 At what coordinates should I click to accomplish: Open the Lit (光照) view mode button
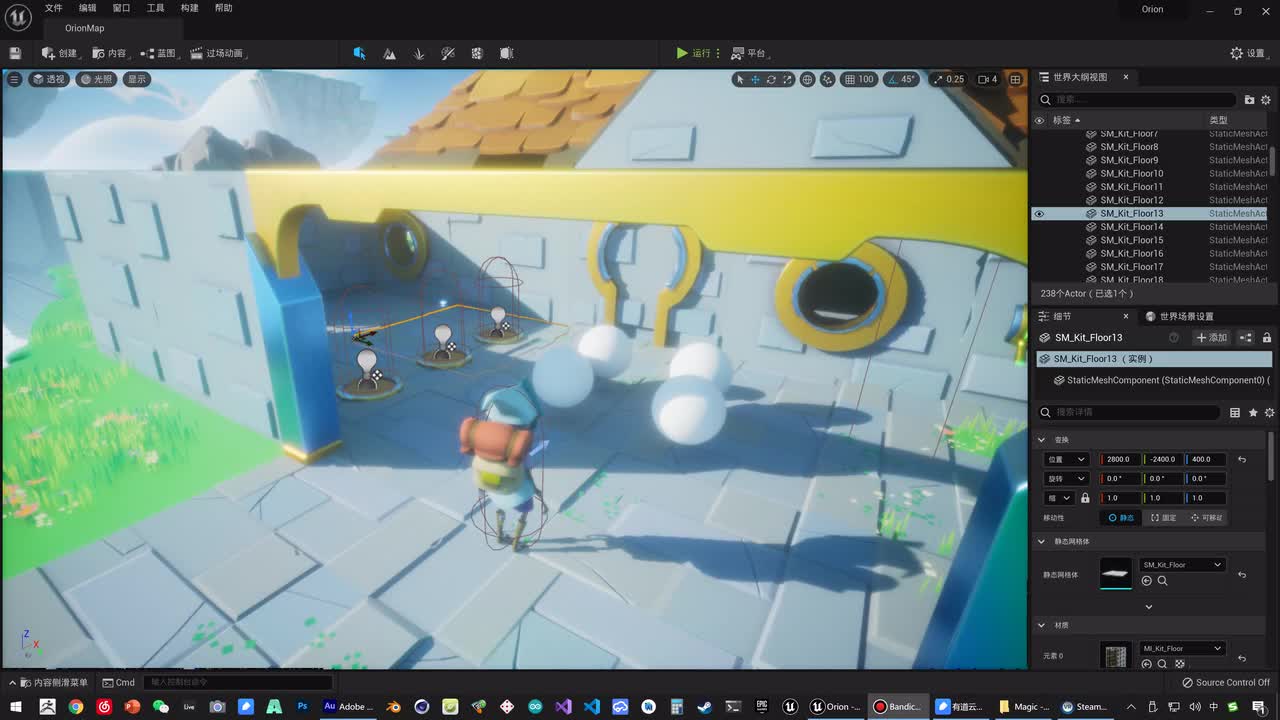point(97,79)
